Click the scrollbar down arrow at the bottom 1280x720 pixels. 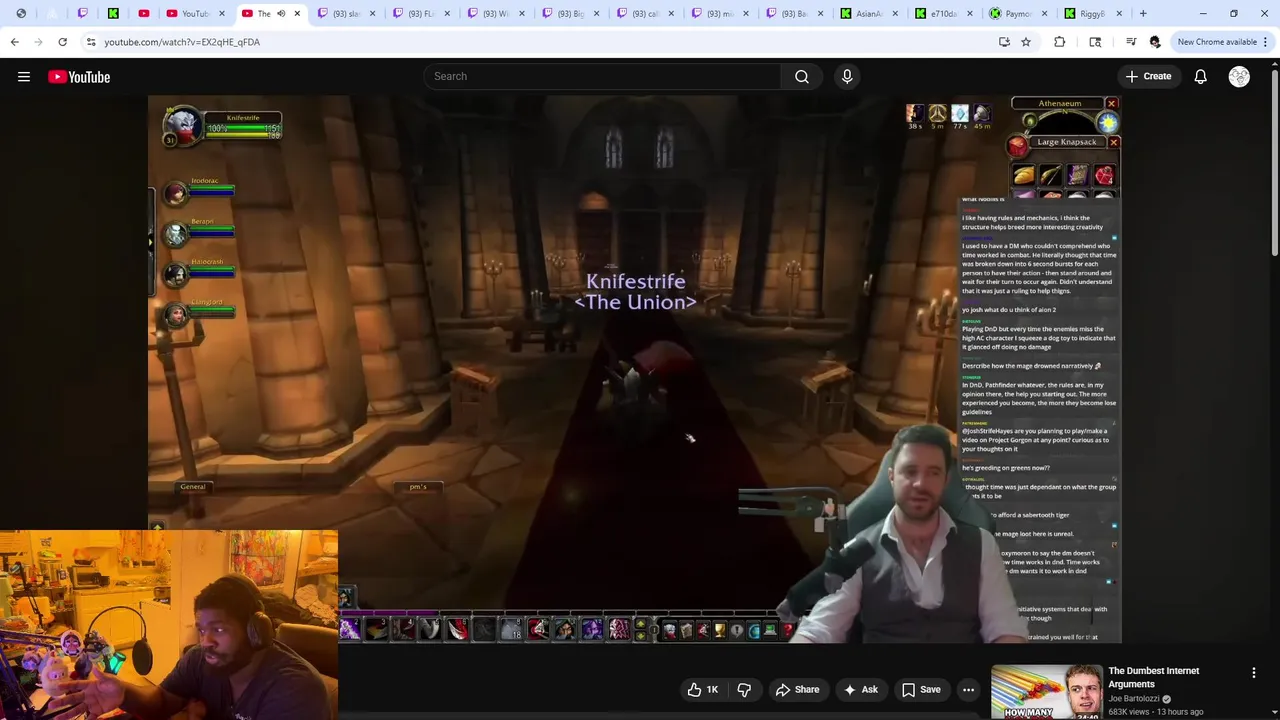click(x=1274, y=713)
